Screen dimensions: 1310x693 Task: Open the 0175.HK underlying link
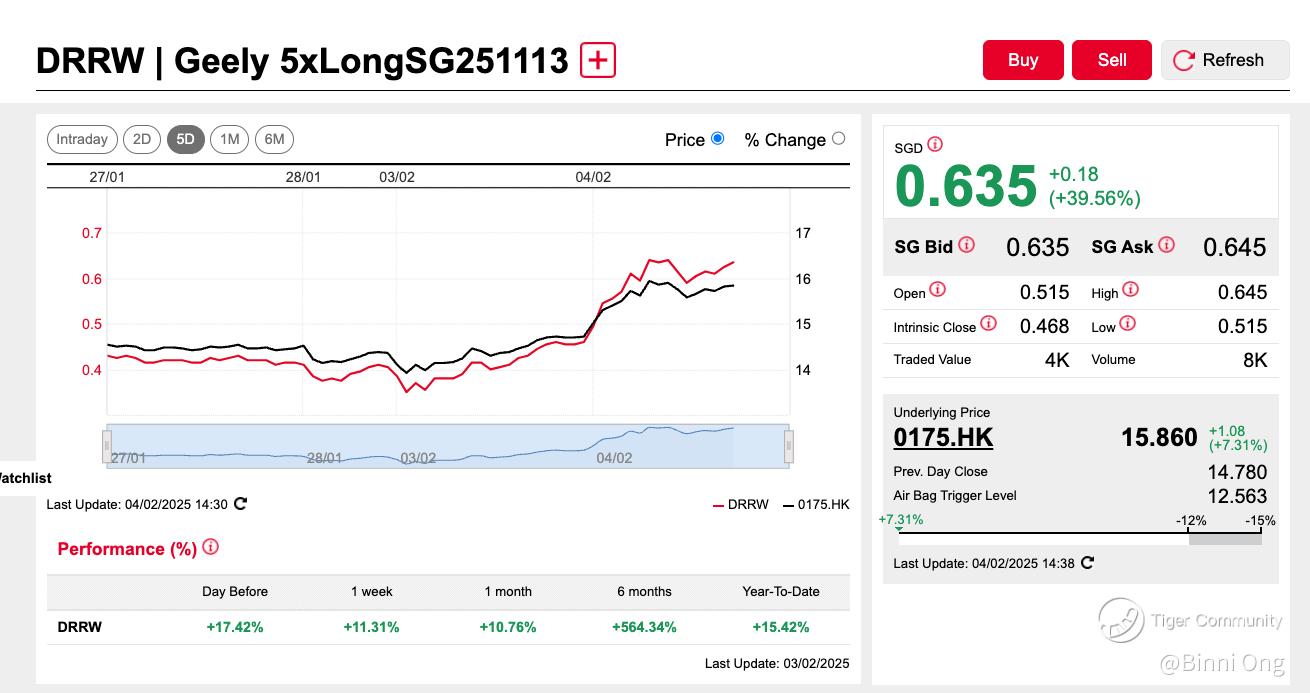click(943, 437)
